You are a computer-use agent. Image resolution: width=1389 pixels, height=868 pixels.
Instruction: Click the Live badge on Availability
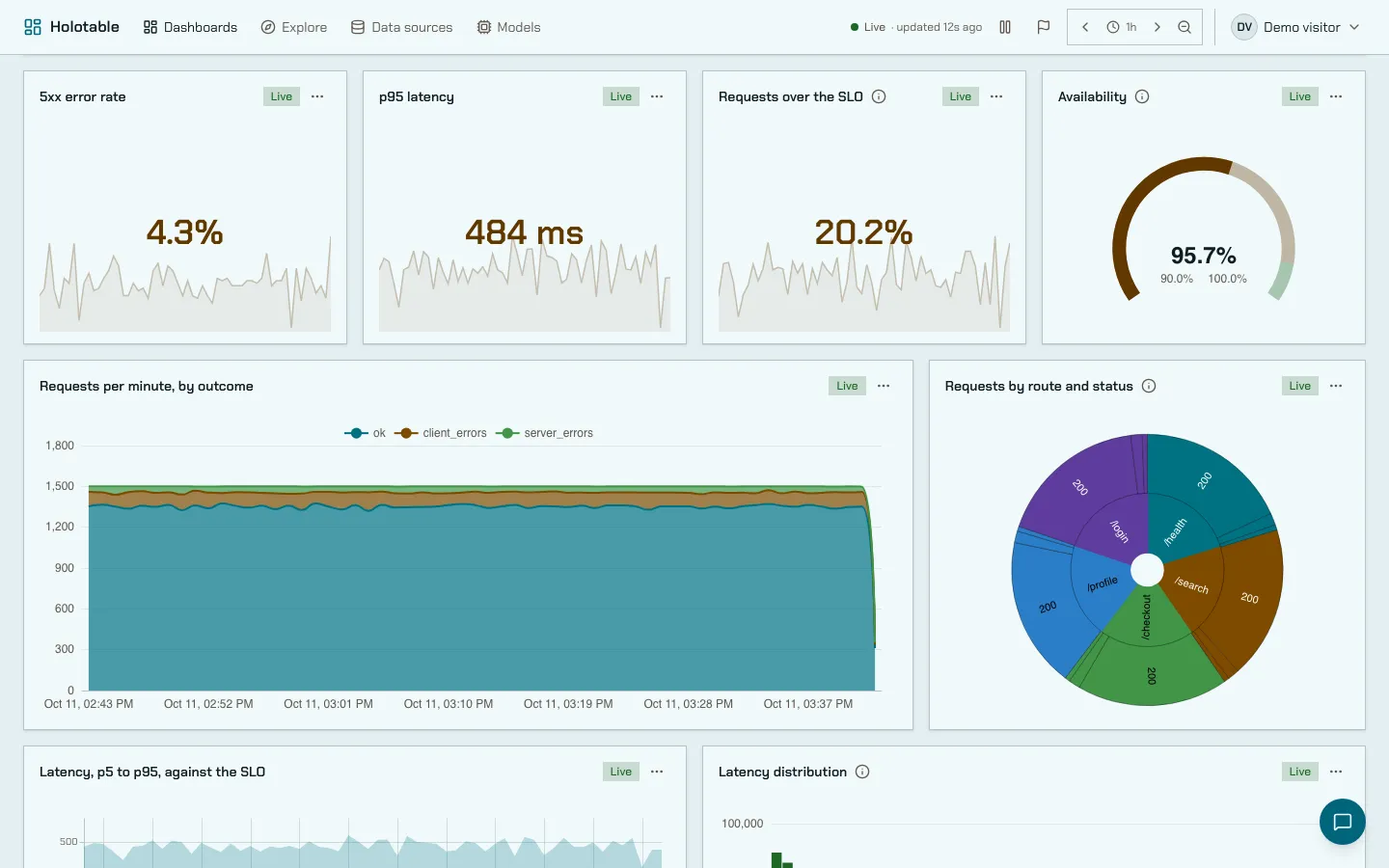tap(1300, 96)
